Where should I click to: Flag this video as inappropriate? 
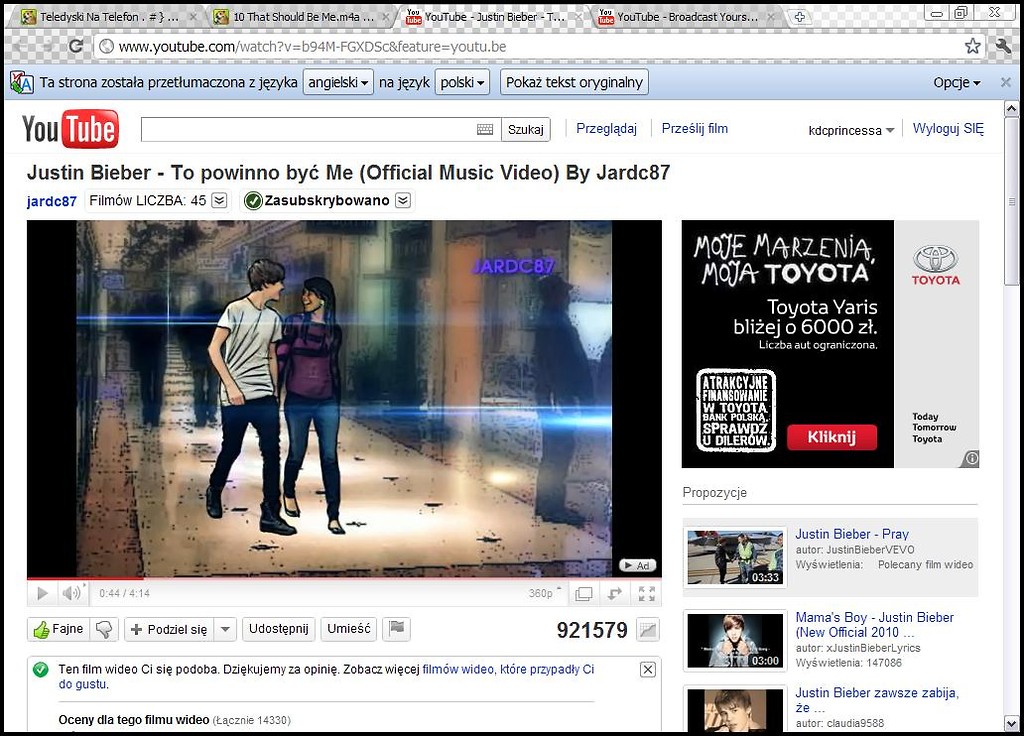tap(396, 629)
